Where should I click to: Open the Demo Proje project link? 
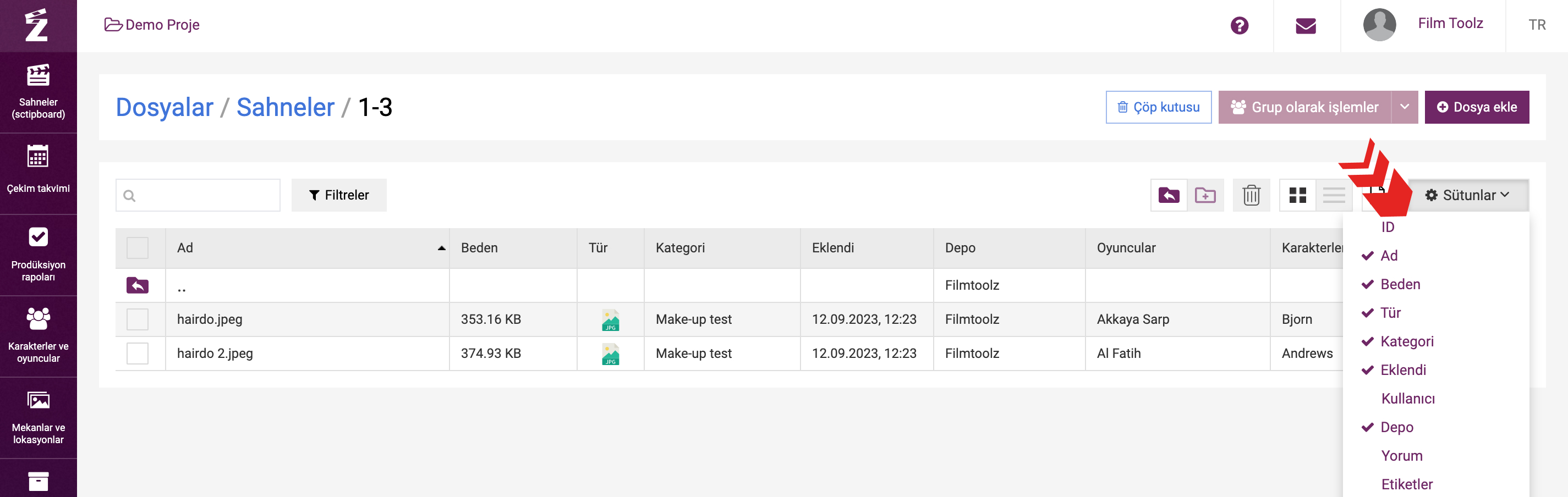tap(152, 25)
